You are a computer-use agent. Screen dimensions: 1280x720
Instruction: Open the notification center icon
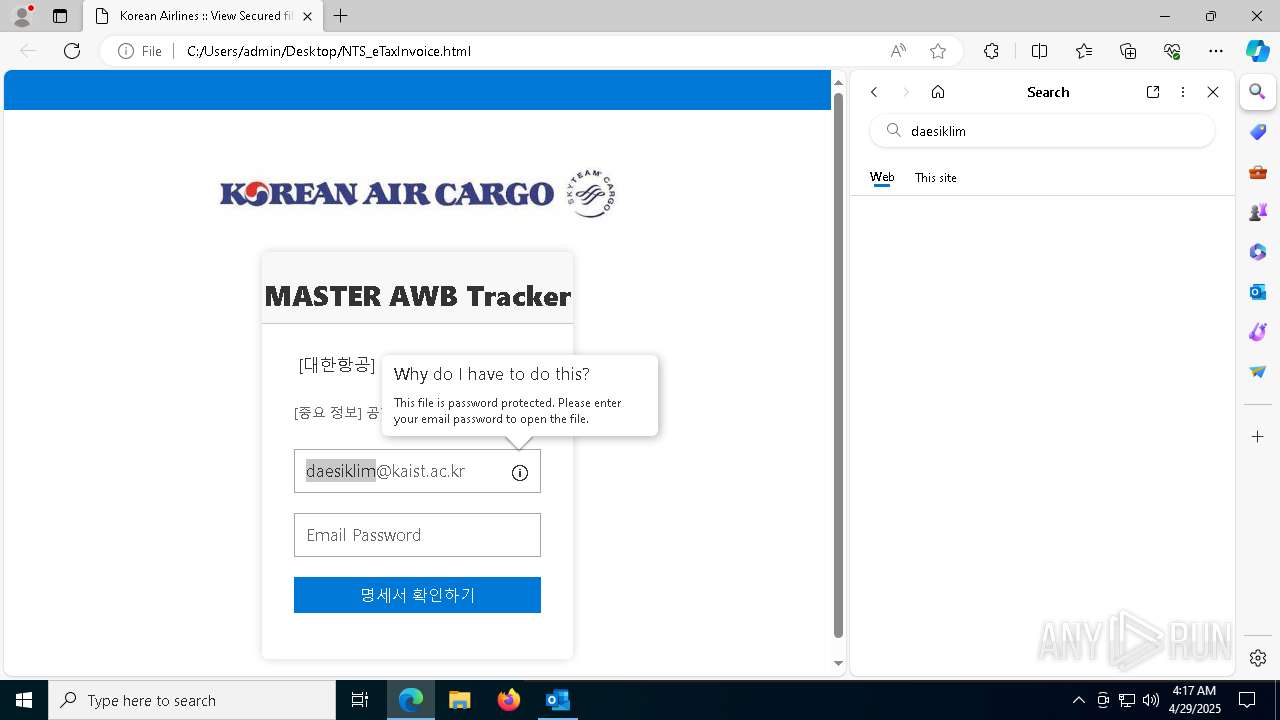(x=1247, y=700)
